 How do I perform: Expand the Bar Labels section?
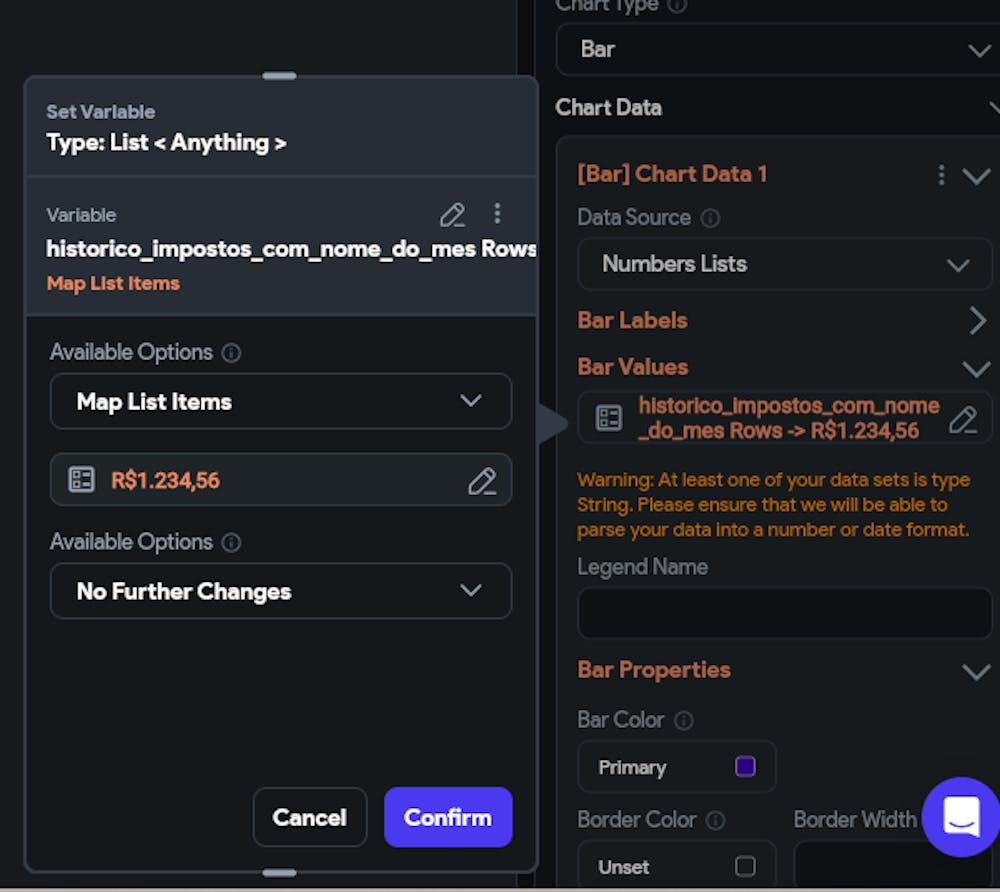pyautogui.click(x=977, y=320)
